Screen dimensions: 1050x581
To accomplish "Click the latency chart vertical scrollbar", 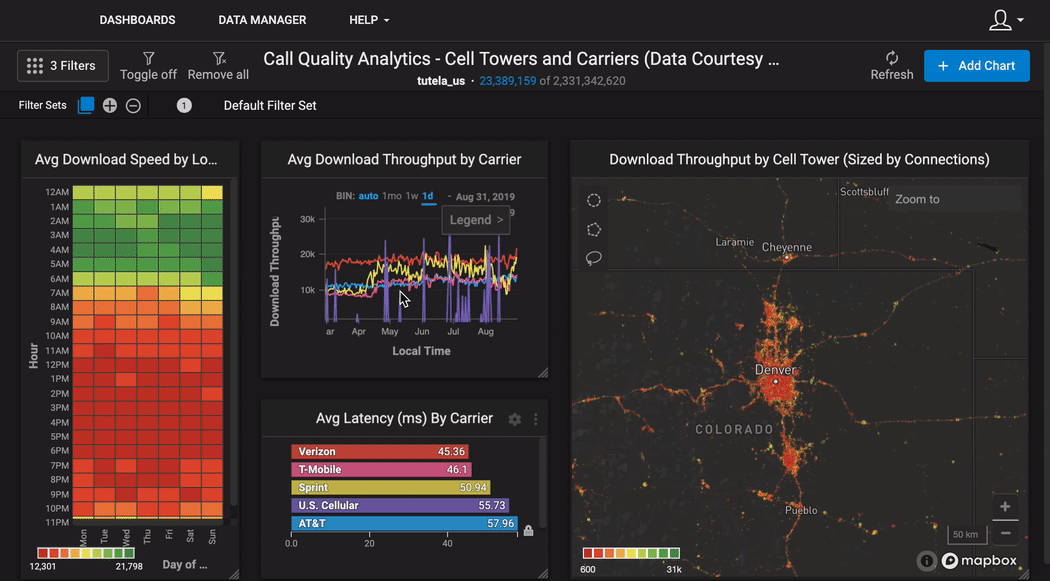I will click(x=542, y=482).
